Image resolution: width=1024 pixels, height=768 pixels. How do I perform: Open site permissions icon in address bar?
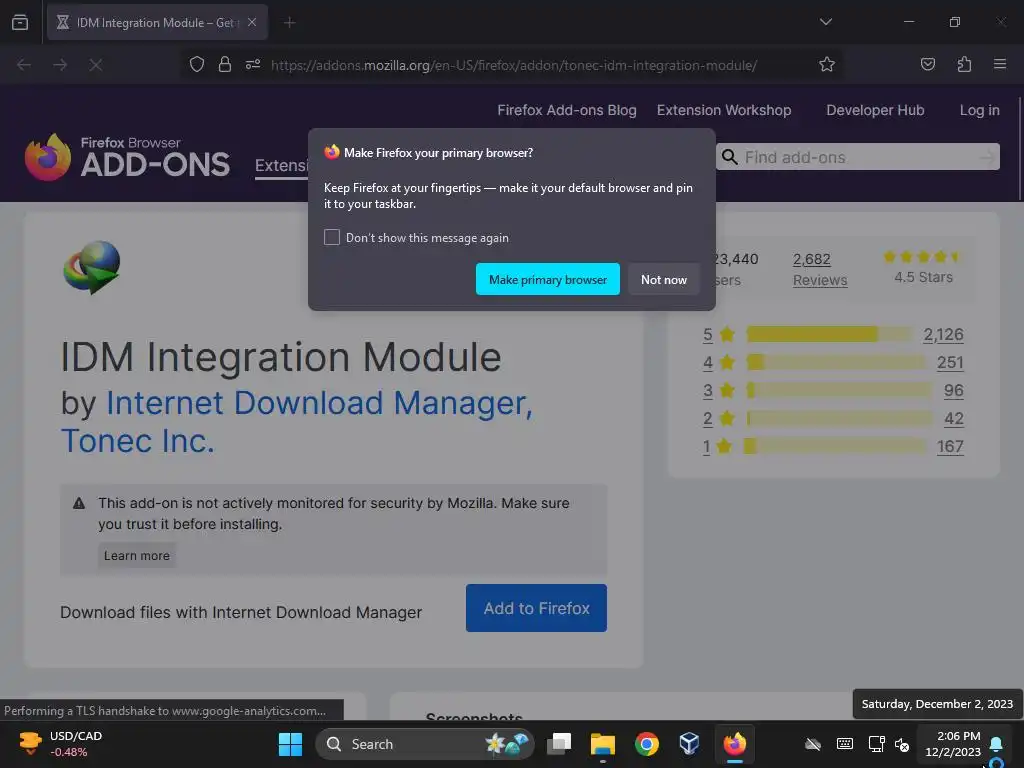click(253, 65)
